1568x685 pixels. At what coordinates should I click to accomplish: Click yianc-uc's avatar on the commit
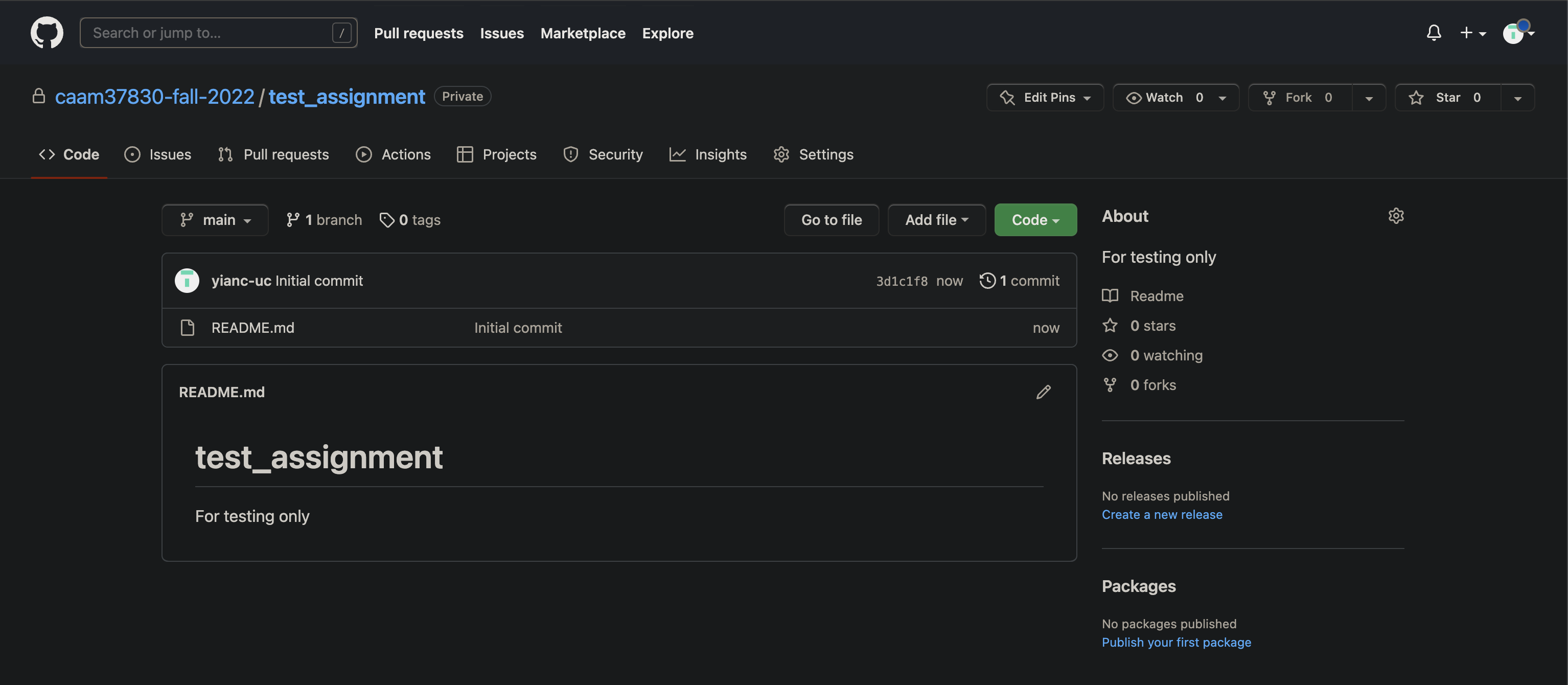(x=187, y=281)
